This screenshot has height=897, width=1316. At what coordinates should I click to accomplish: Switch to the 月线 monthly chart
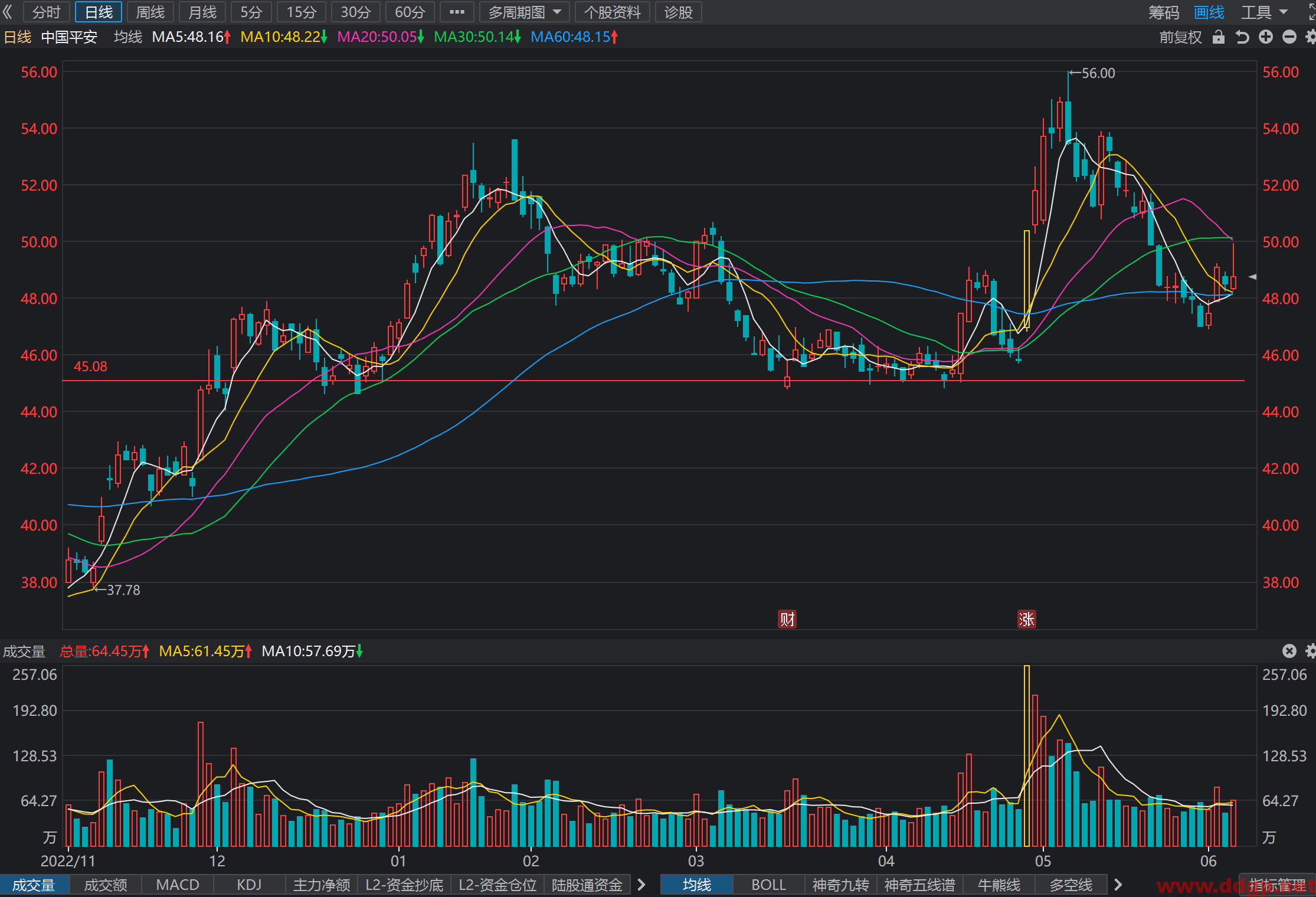click(x=202, y=12)
